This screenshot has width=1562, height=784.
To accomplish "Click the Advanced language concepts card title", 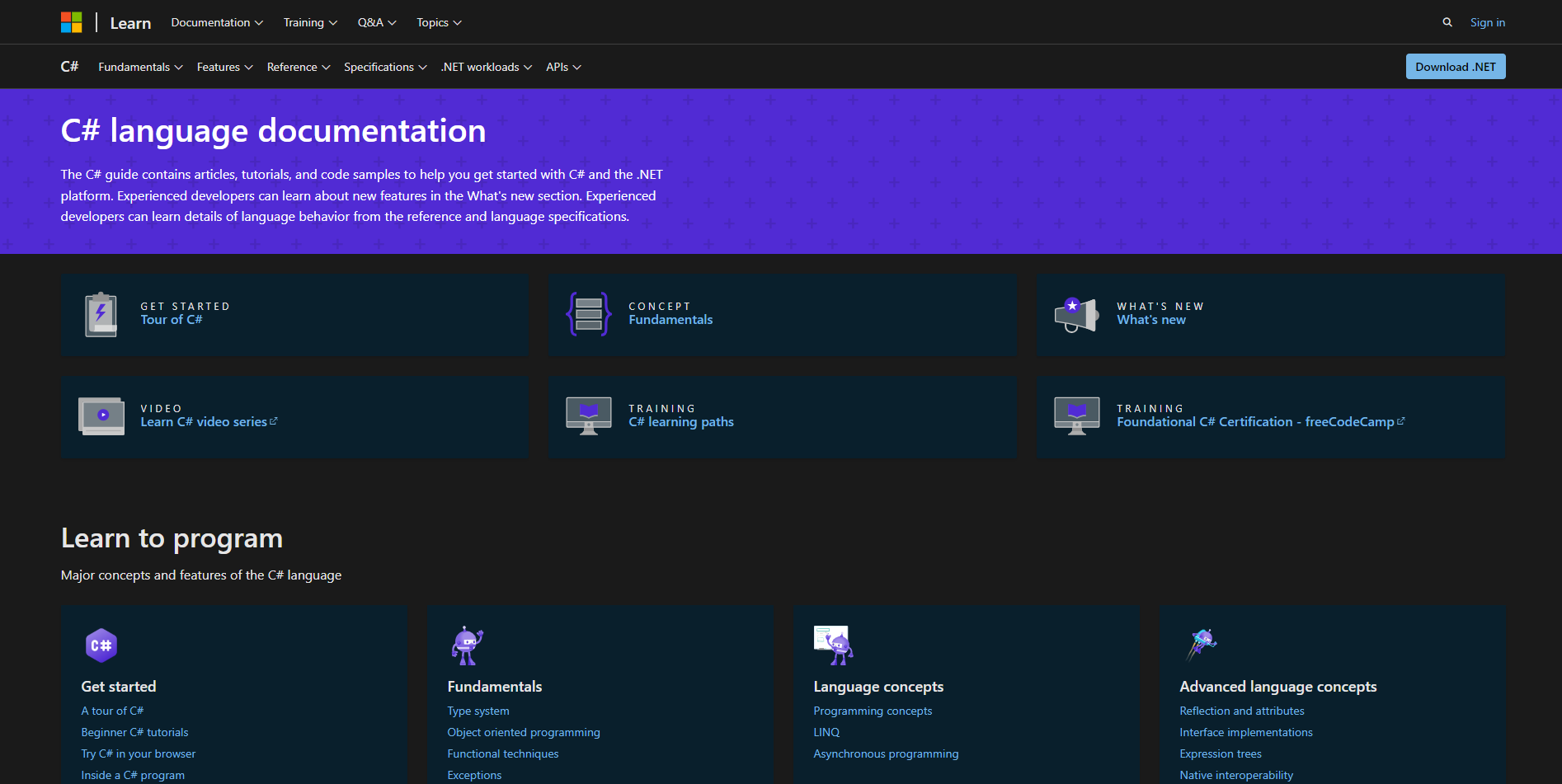I will (x=1277, y=687).
